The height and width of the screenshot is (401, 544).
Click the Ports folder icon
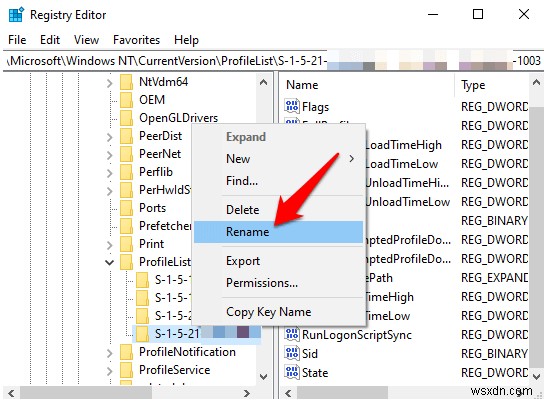[126, 208]
